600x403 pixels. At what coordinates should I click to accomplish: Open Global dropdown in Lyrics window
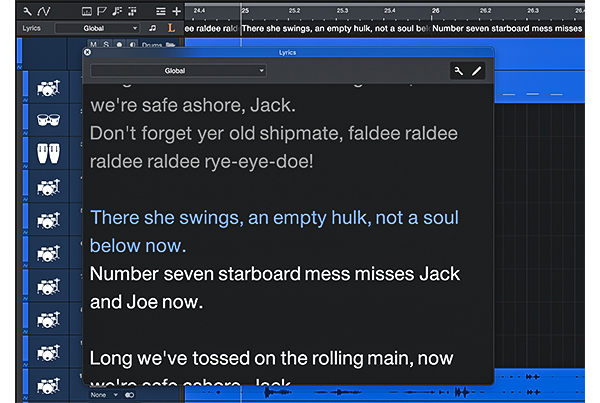coord(178,71)
